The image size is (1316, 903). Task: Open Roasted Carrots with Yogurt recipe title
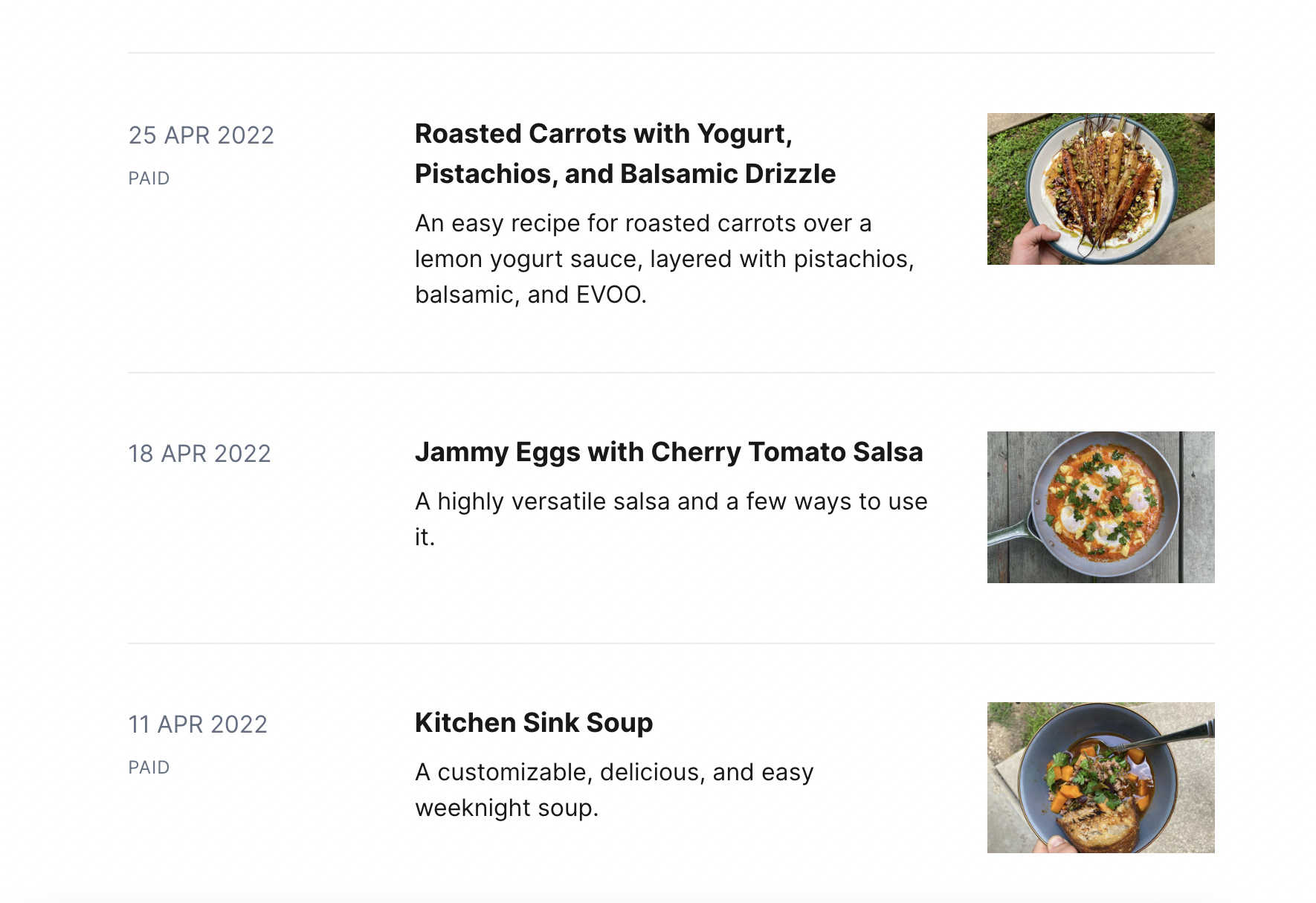click(603, 135)
